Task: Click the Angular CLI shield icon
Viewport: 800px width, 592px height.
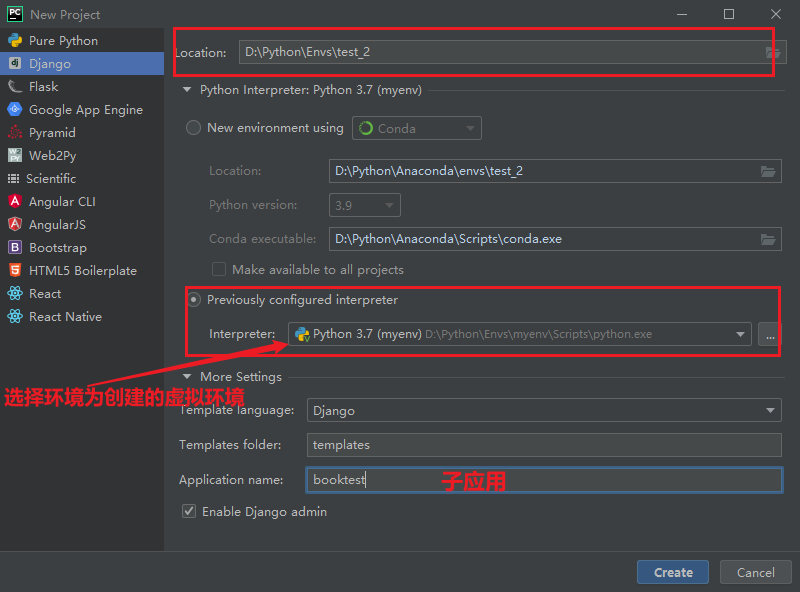Action: tap(15, 201)
